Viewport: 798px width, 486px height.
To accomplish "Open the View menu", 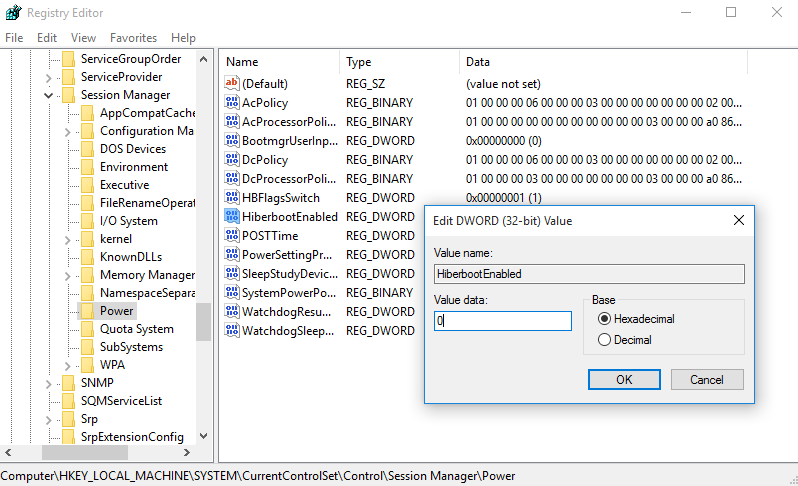I will tap(83, 38).
